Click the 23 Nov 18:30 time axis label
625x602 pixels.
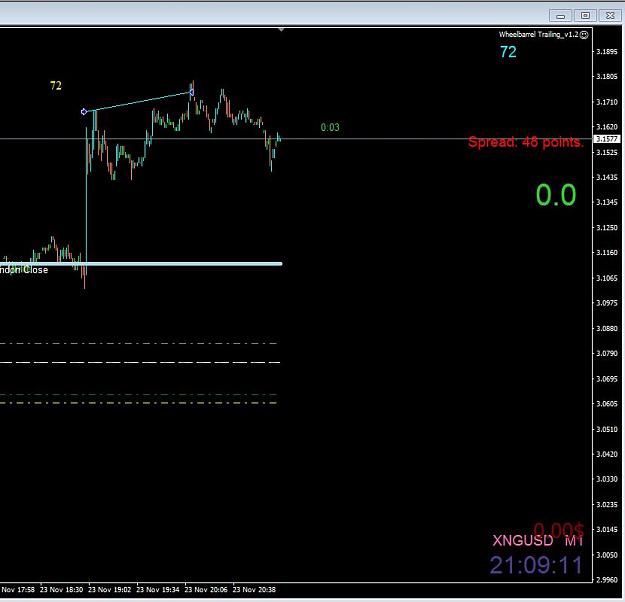pyautogui.click(x=61, y=590)
